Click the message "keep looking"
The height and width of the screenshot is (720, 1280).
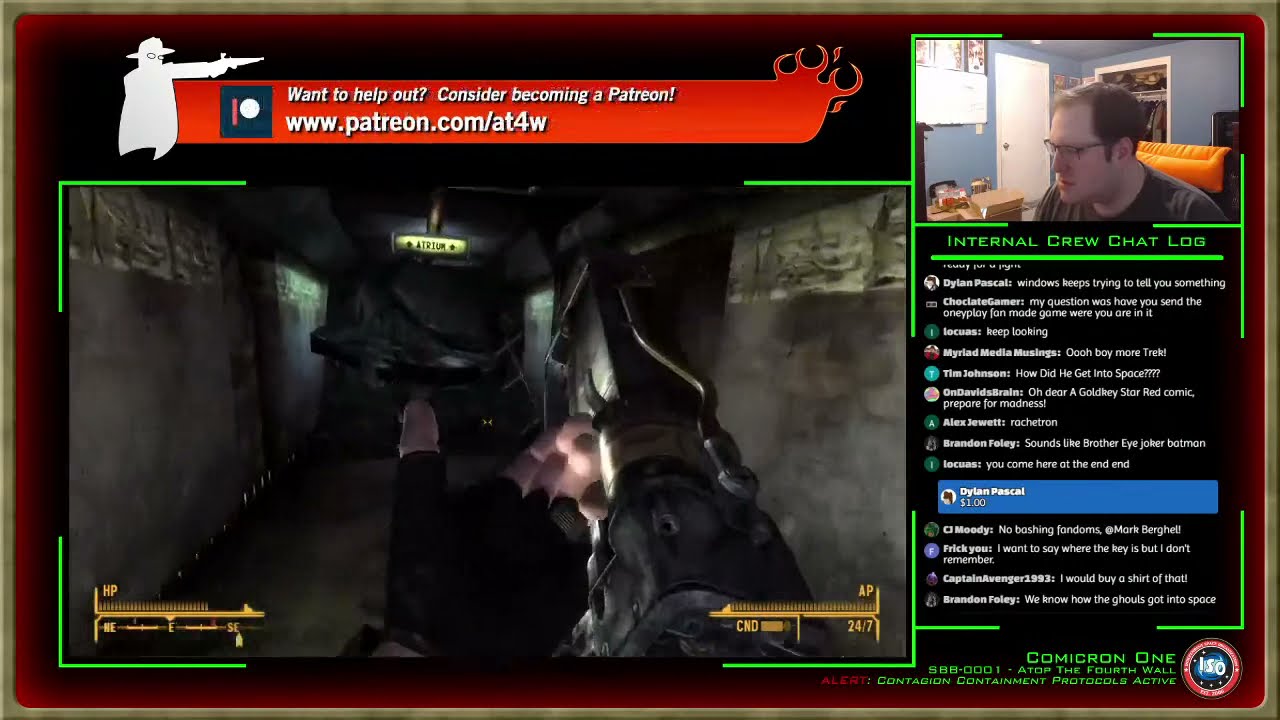(1017, 332)
